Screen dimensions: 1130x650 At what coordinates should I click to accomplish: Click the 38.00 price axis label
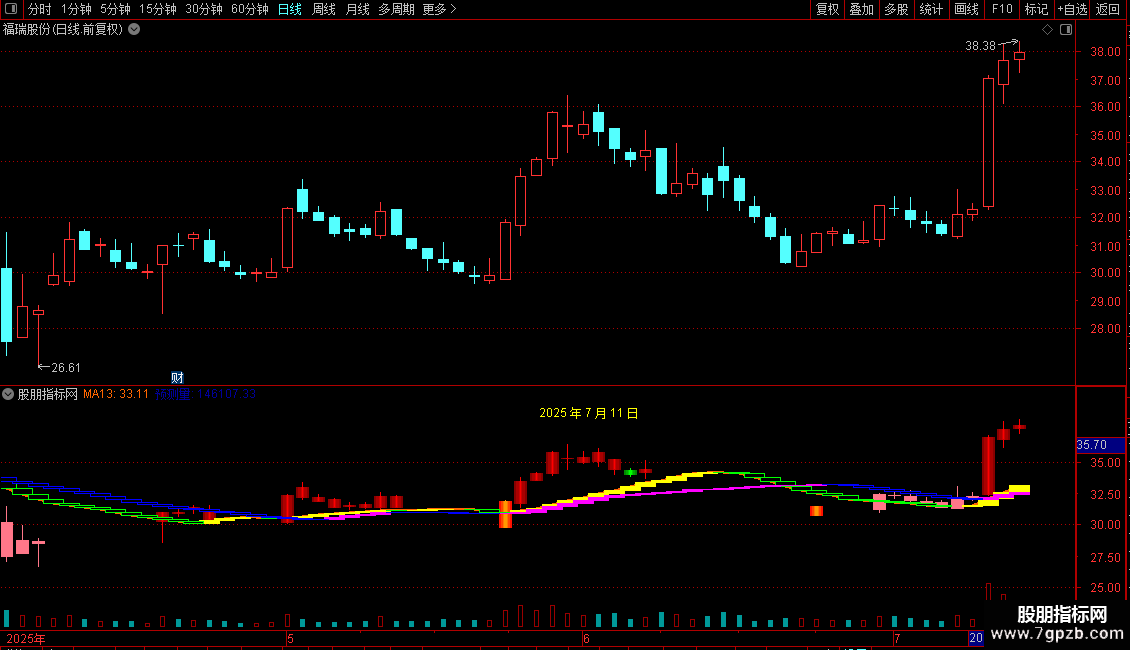[x=1105, y=52]
